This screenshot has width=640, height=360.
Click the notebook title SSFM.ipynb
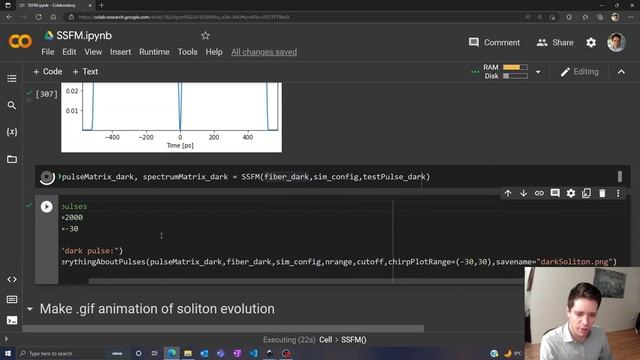point(84,36)
